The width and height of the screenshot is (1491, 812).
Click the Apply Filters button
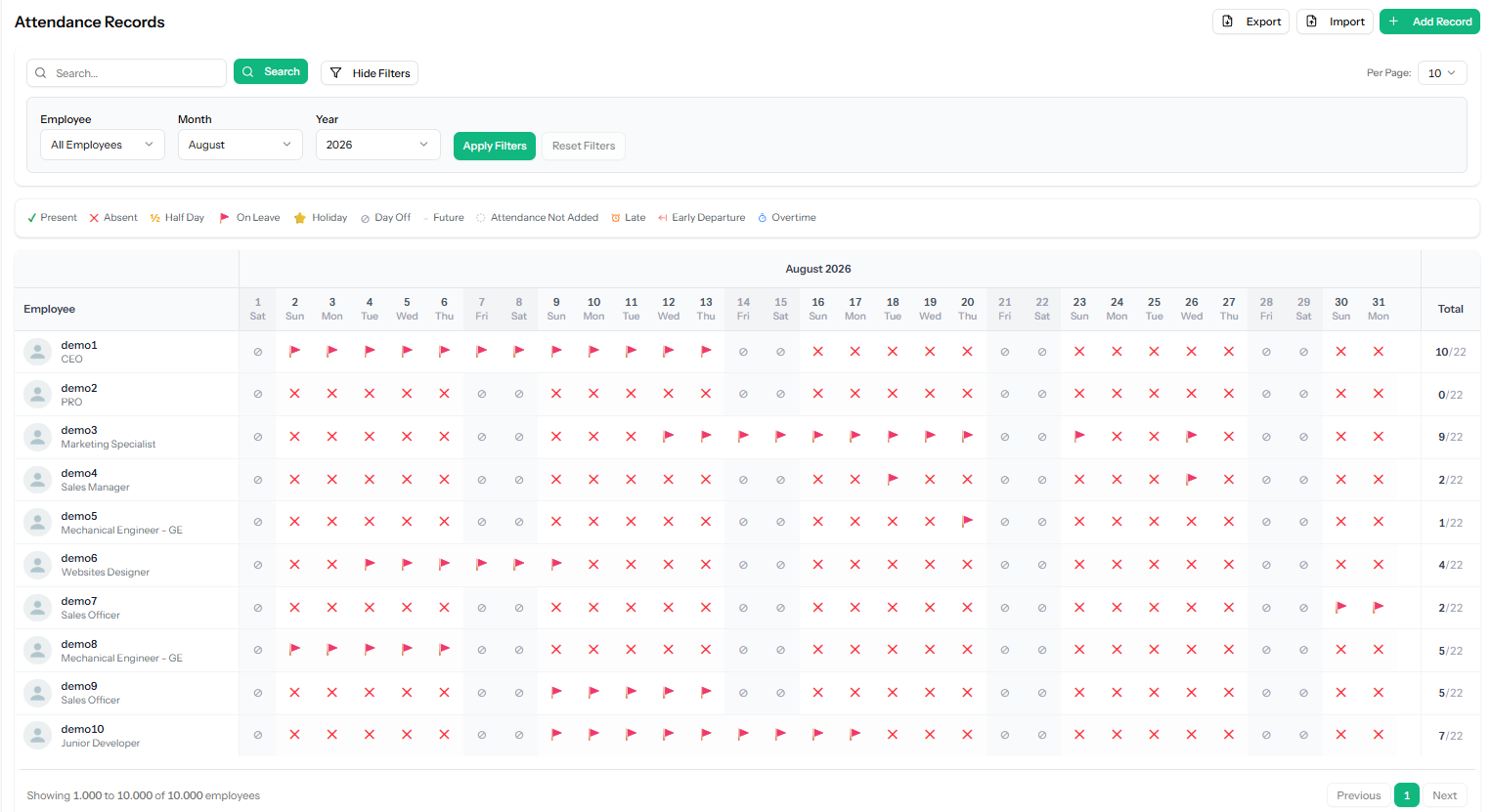point(495,146)
